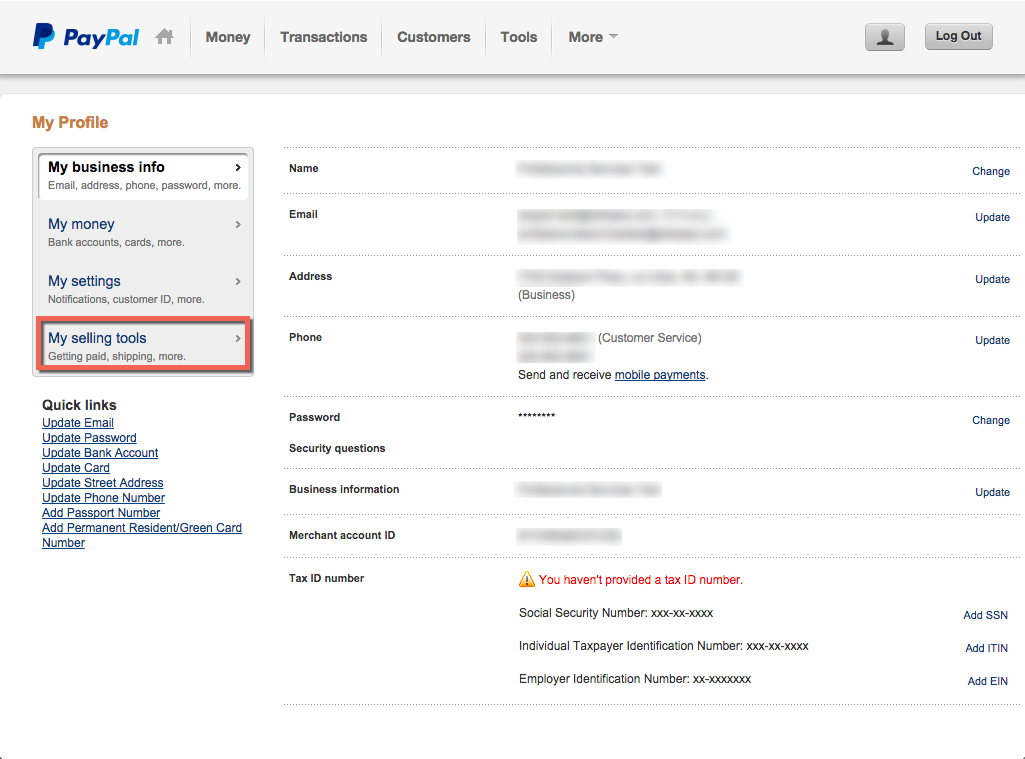Click Add SSN link
The height and width of the screenshot is (759, 1025).
click(985, 615)
